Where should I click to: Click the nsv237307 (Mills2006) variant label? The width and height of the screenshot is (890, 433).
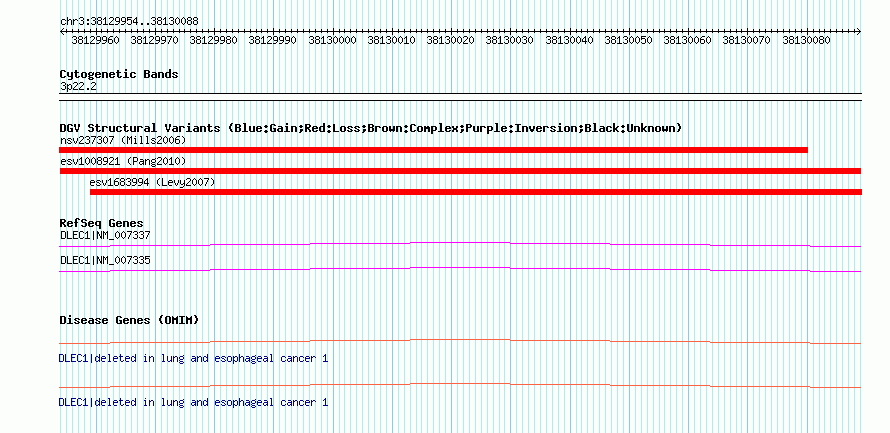pyautogui.click(x=123, y=140)
